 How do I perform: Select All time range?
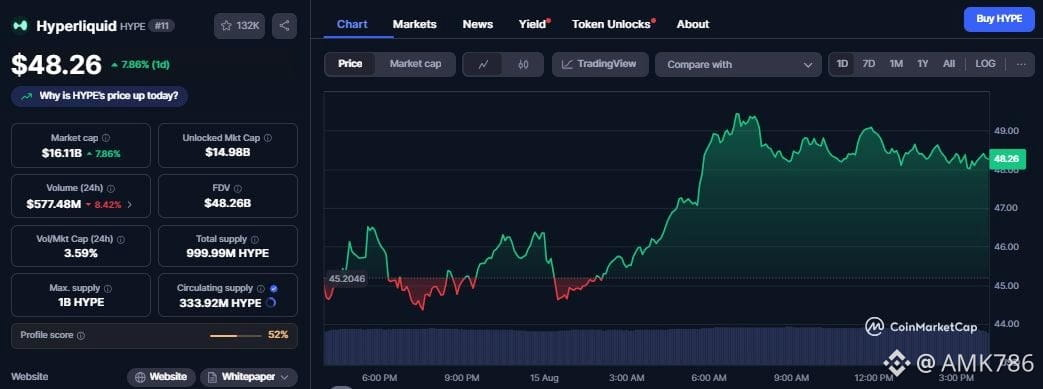tap(949, 64)
